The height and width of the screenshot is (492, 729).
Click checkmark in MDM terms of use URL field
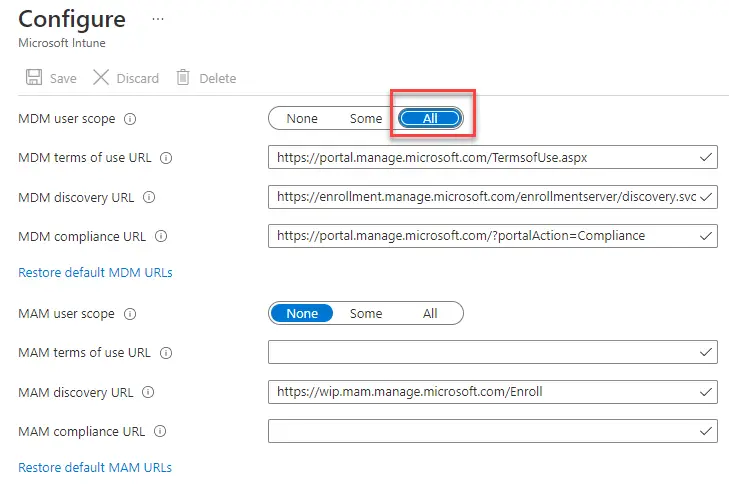[706, 158]
